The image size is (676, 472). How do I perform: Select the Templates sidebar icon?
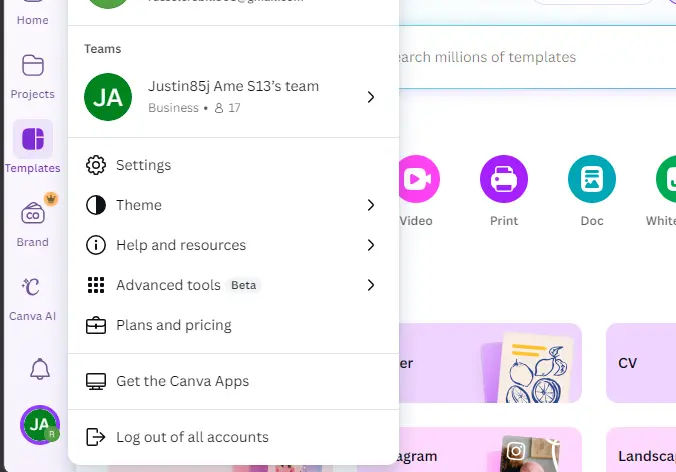[33, 139]
